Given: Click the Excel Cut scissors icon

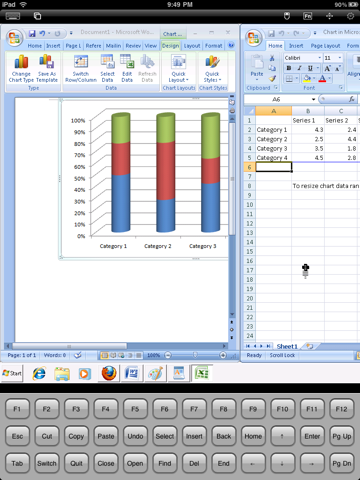Looking at the screenshot, I should tap(272, 58).
